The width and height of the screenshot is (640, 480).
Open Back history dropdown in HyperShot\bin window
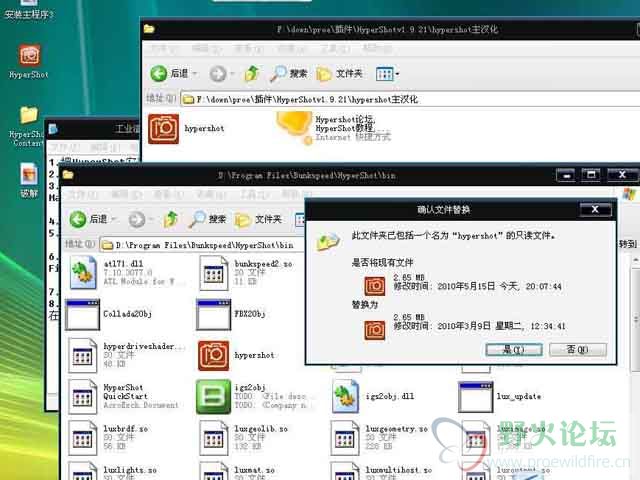[113, 220]
